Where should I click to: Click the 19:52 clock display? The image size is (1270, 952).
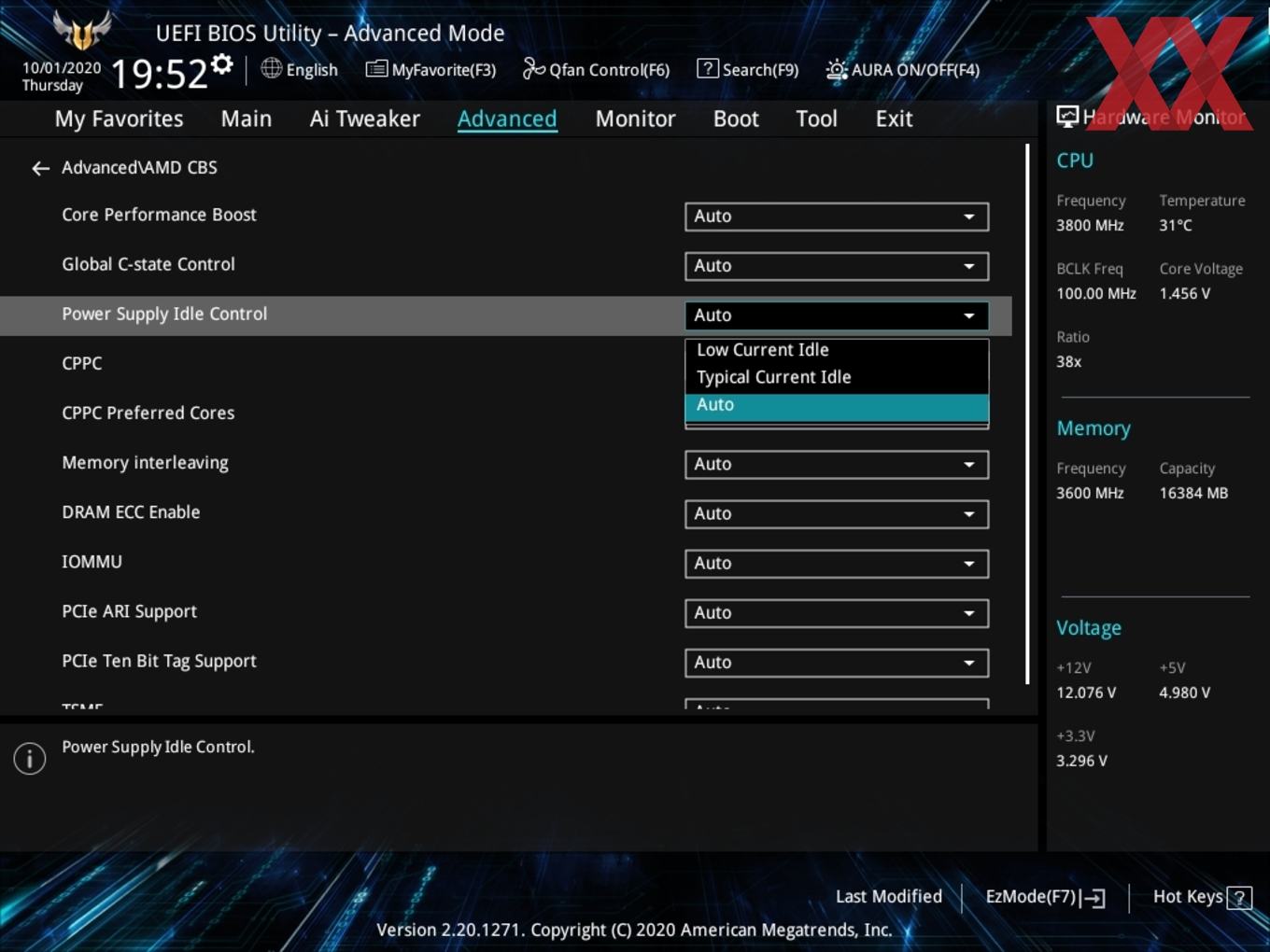coord(159,74)
